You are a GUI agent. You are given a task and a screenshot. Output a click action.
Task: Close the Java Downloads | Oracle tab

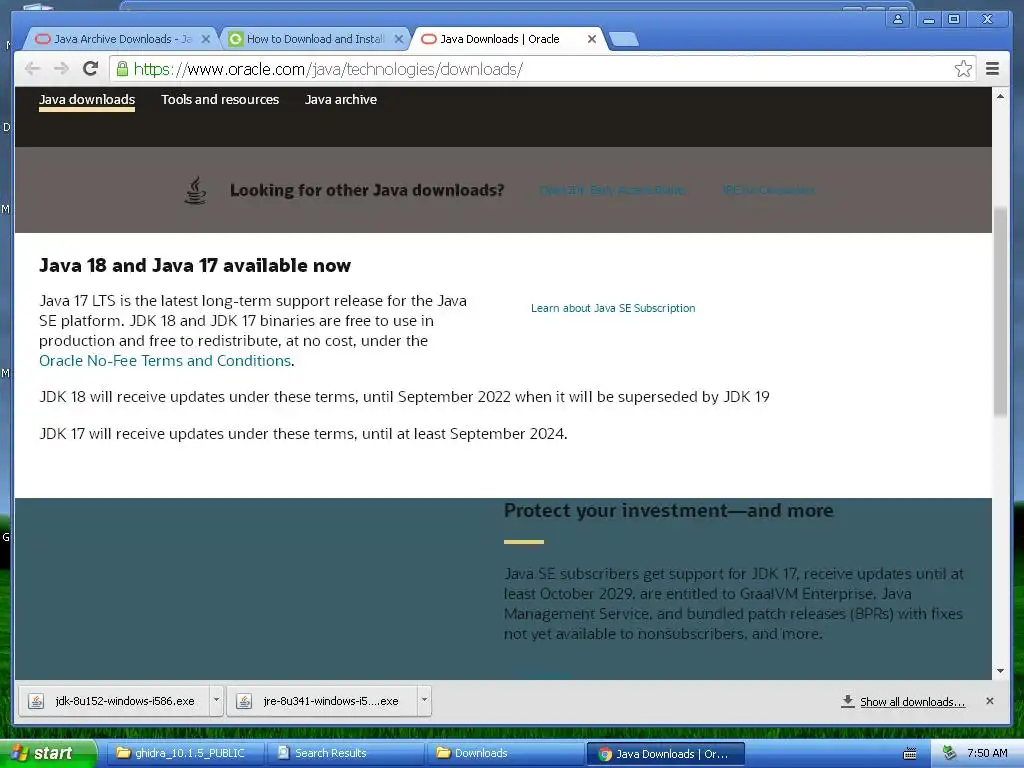point(592,39)
